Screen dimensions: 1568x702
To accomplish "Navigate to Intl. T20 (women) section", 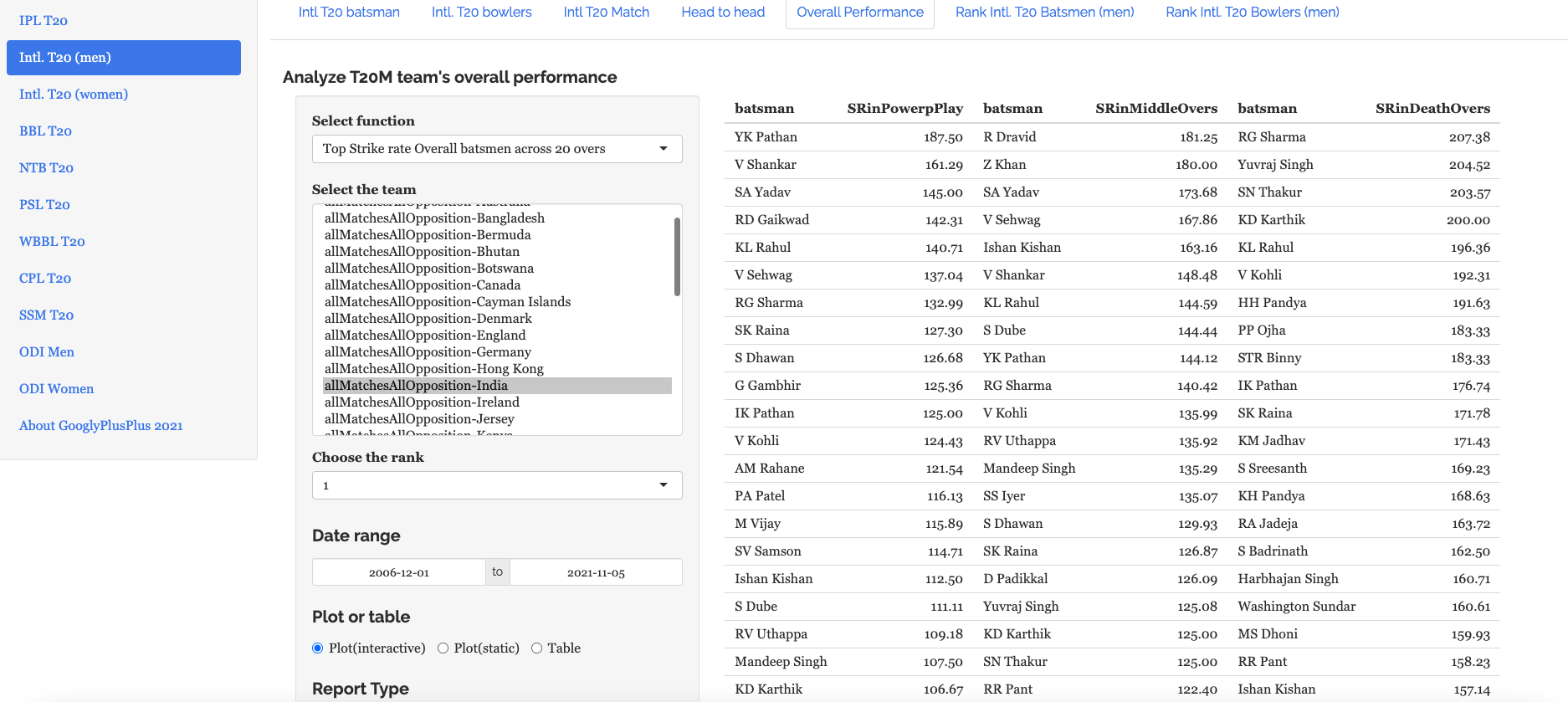I will (x=74, y=95).
